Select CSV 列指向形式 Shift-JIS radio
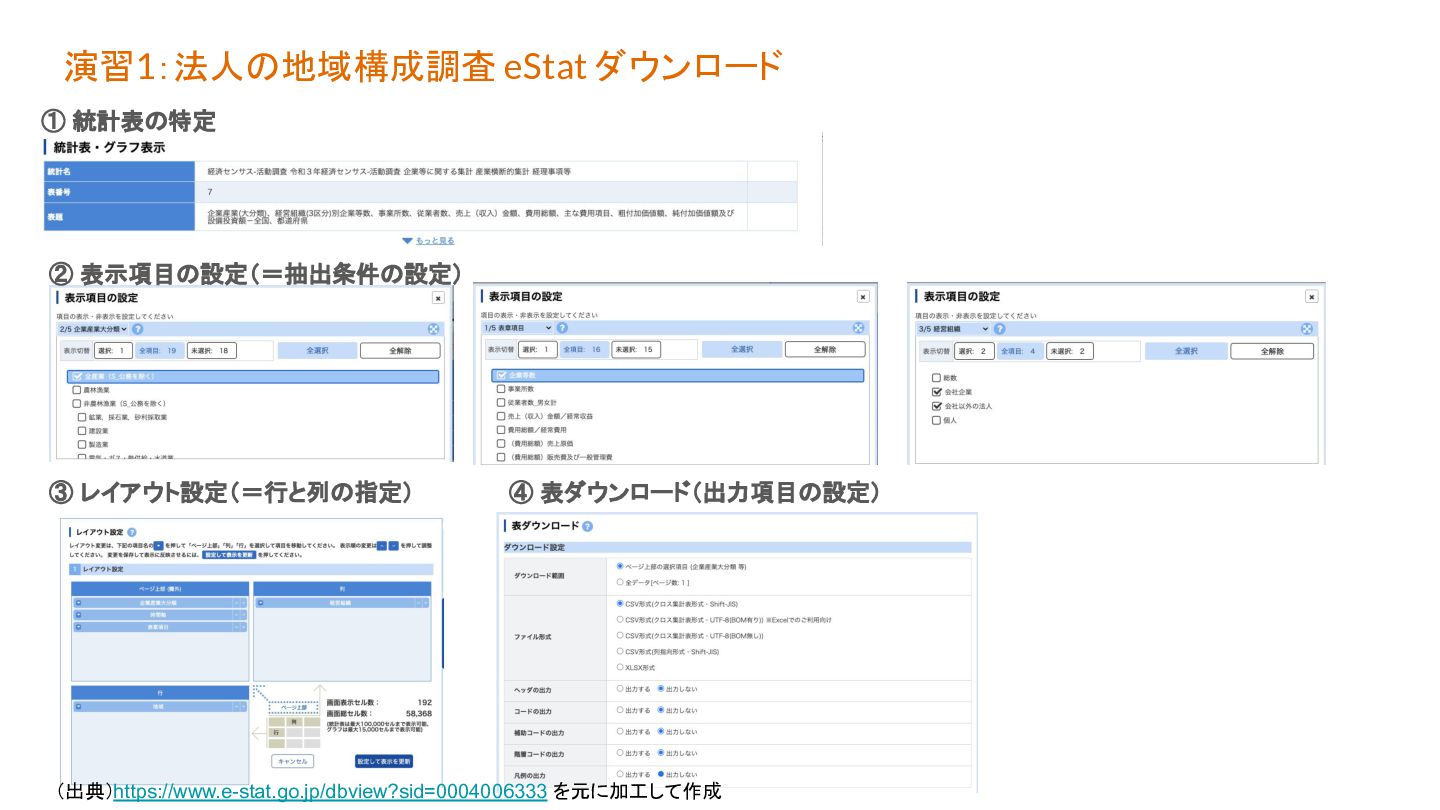This screenshot has width=1440, height=810. [620, 651]
